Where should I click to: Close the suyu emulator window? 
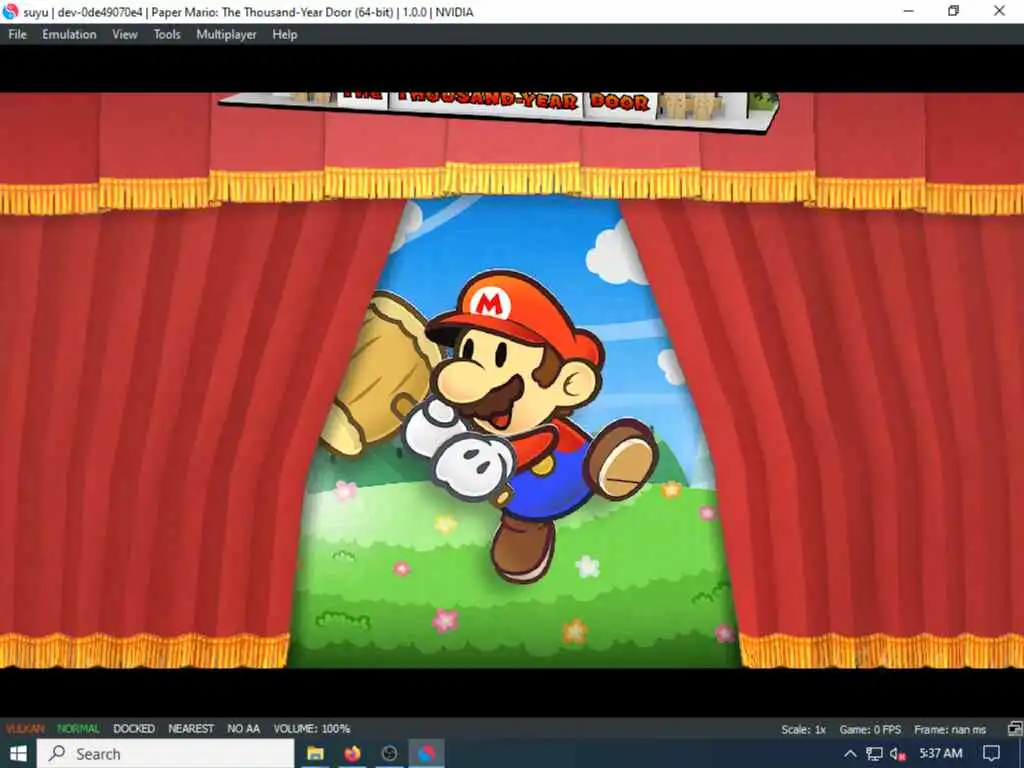[999, 11]
